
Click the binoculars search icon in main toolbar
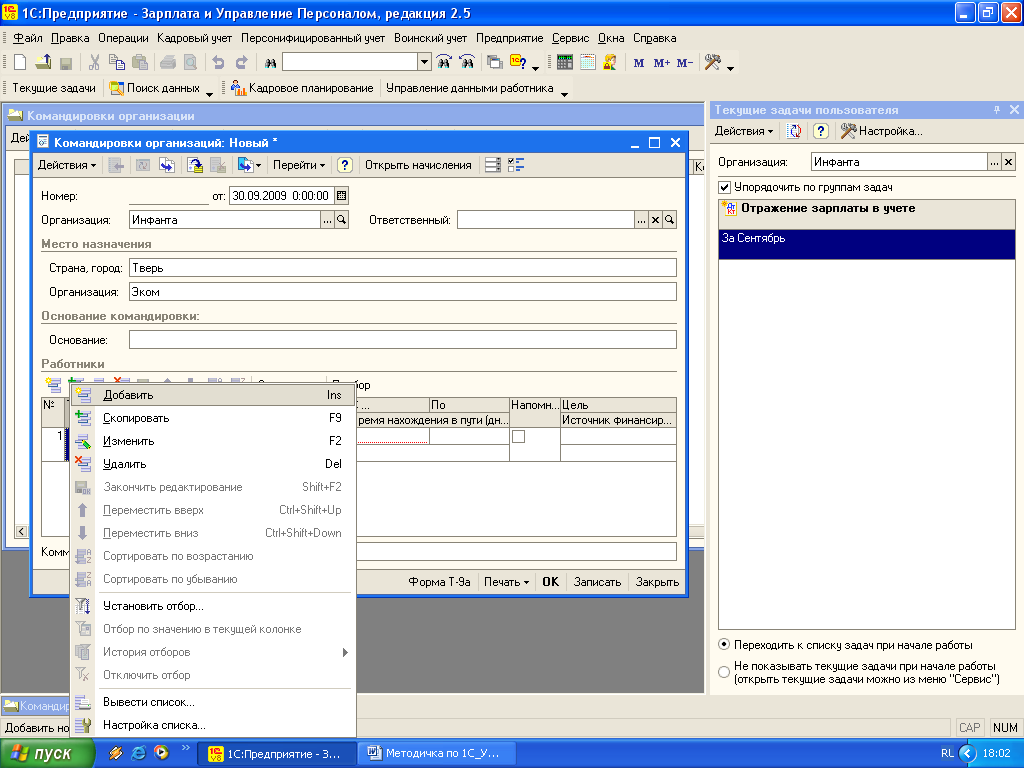click(270, 62)
